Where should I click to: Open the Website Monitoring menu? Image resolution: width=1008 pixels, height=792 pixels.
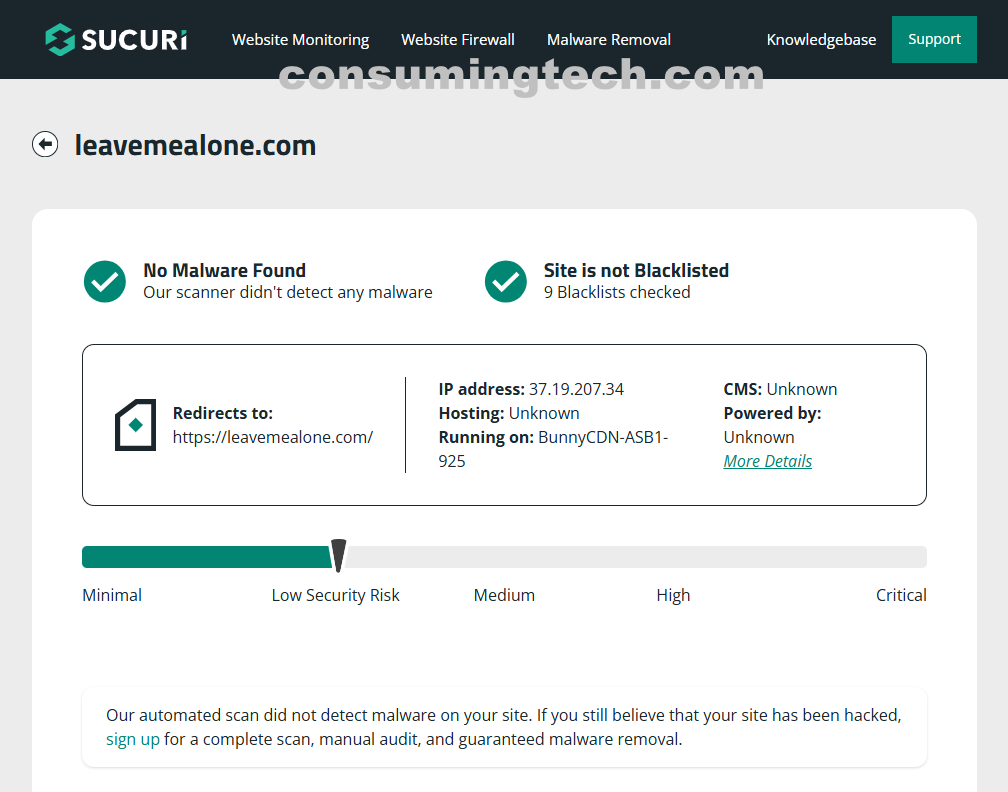[x=300, y=40]
